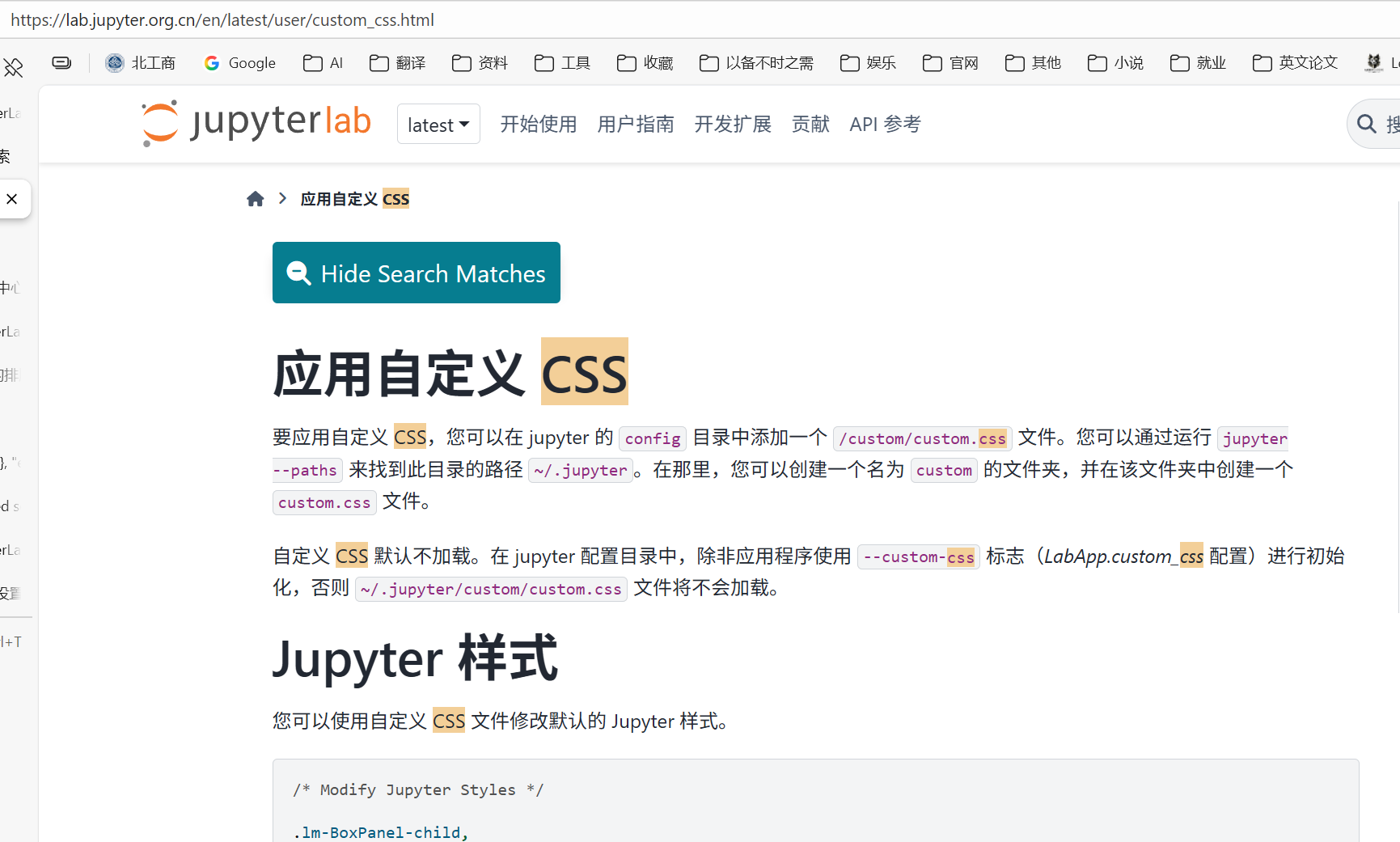Open the latest version dropdown
1400x842 pixels.
[438, 125]
